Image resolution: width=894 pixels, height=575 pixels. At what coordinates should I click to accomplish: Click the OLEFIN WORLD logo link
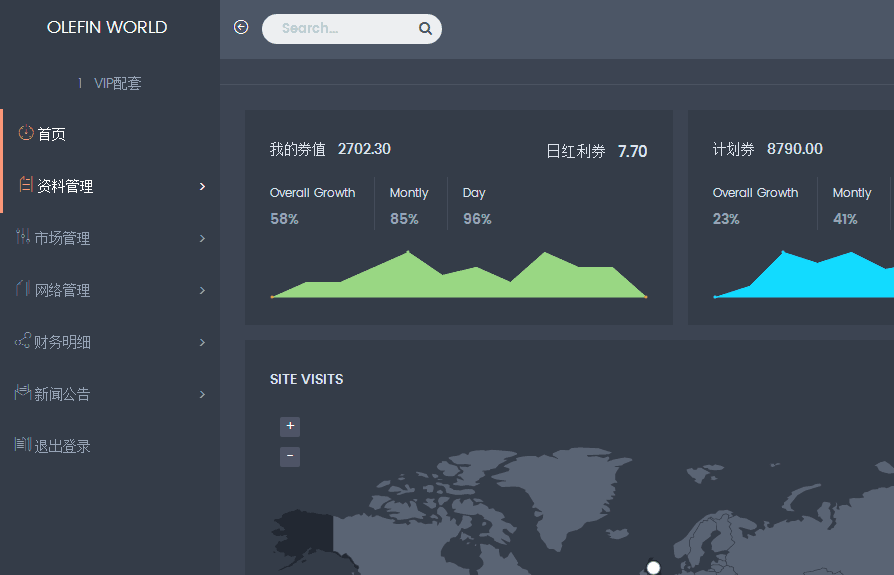tap(107, 27)
